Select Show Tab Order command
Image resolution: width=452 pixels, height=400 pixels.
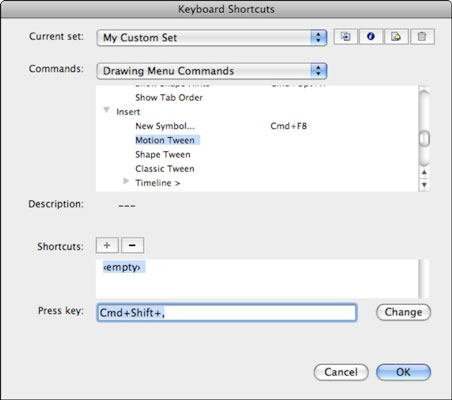click(x=169, y=98)
